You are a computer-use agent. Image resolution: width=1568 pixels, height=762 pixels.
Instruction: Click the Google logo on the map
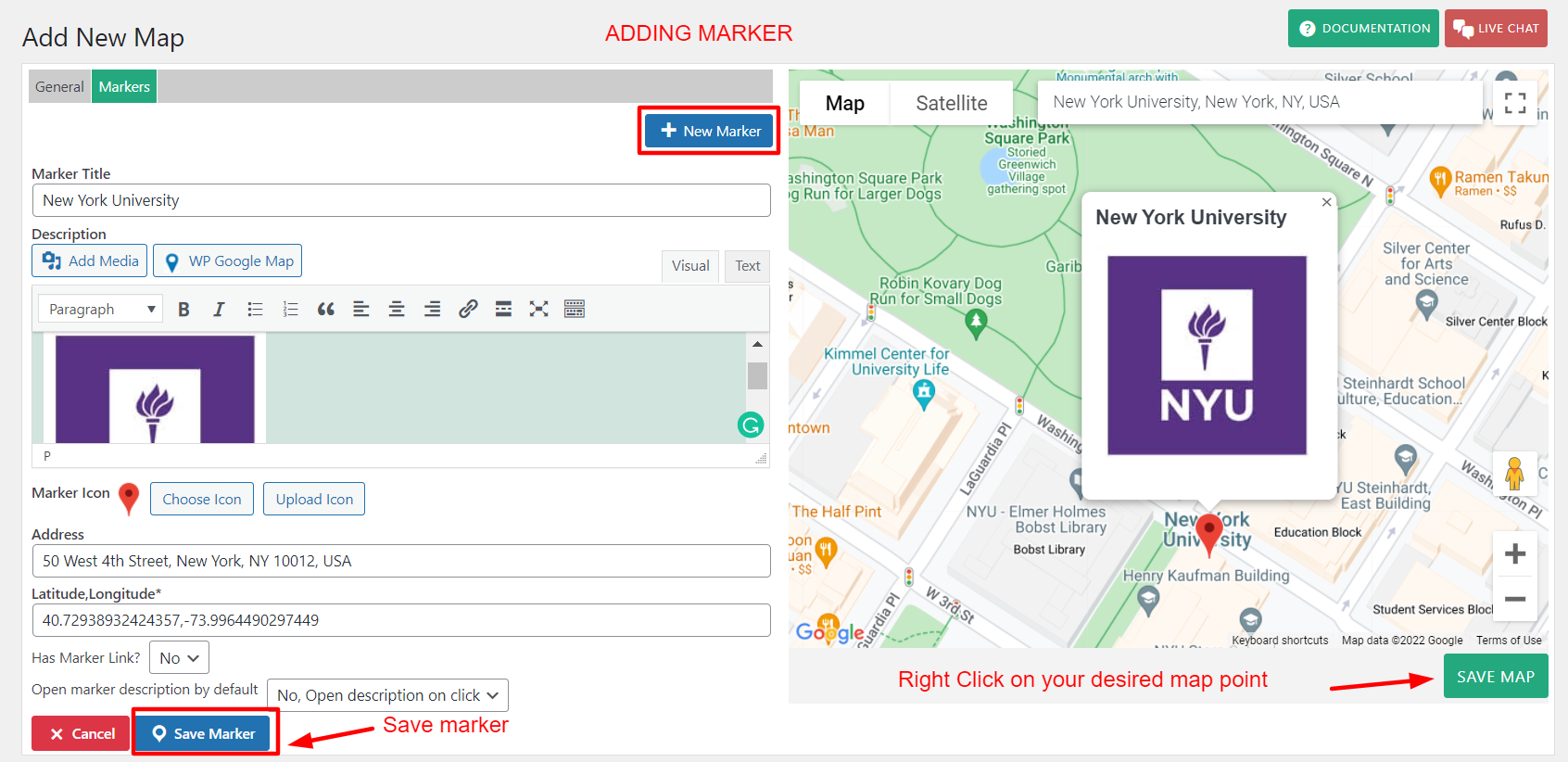(x=829, y=631)
